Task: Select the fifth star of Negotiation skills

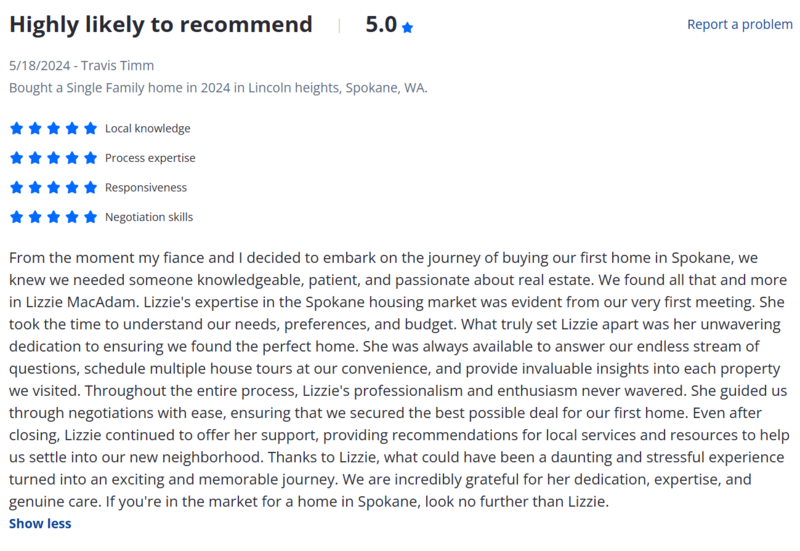Action: tap(91, 217)
